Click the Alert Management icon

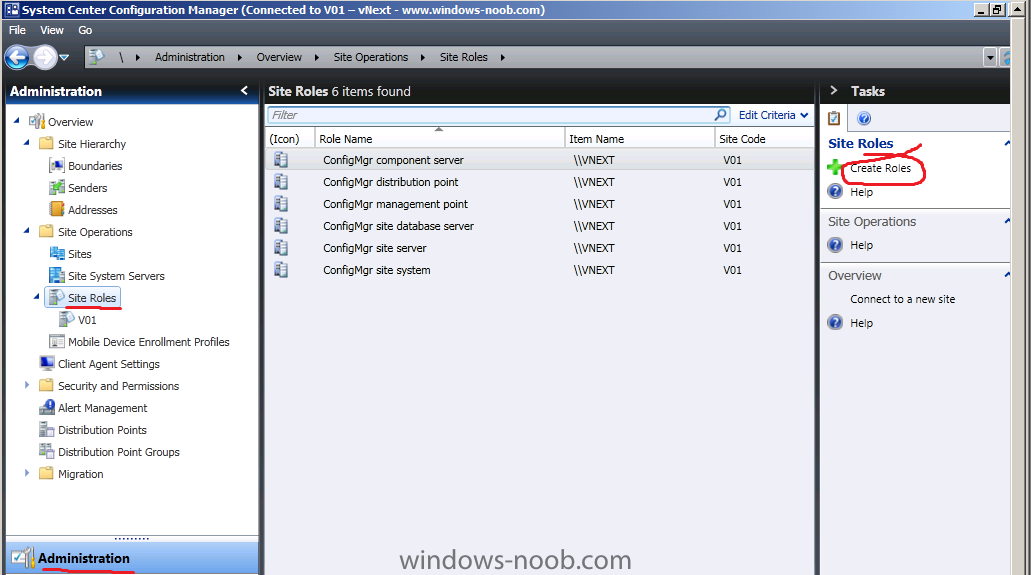click(x=47, y=407)
